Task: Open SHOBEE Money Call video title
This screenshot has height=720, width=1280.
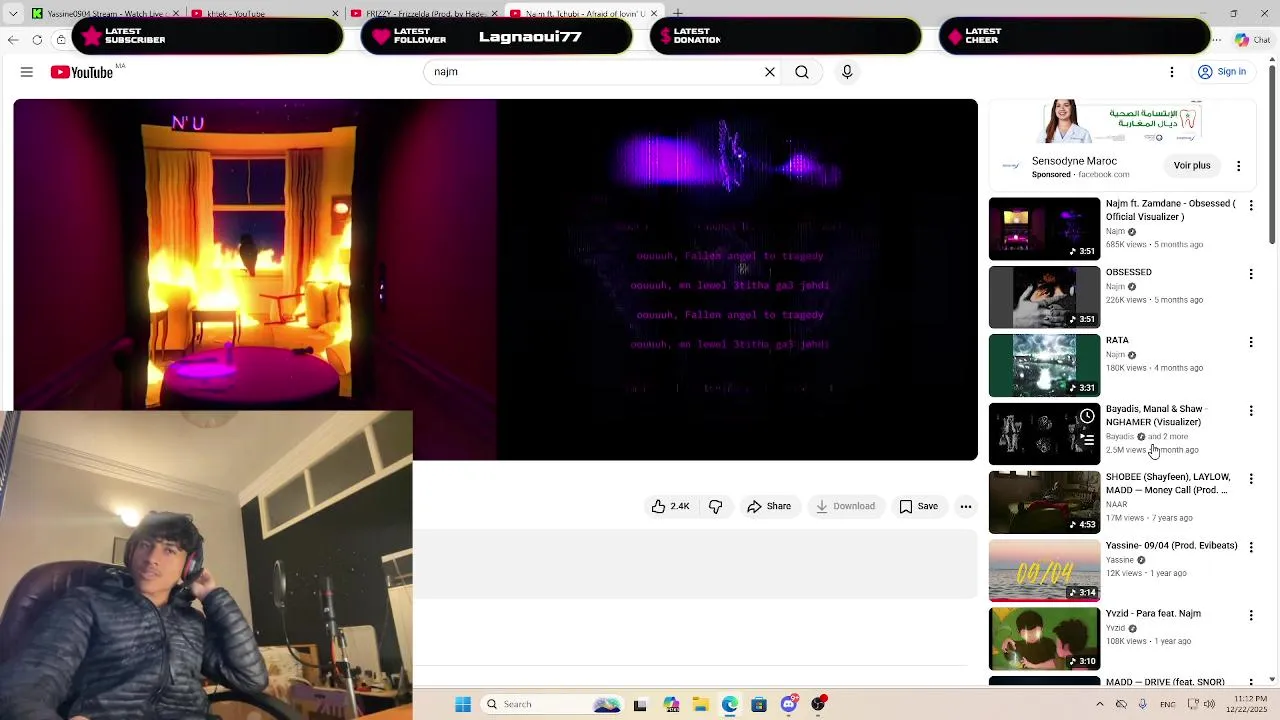Action: tap(1168, 484)
